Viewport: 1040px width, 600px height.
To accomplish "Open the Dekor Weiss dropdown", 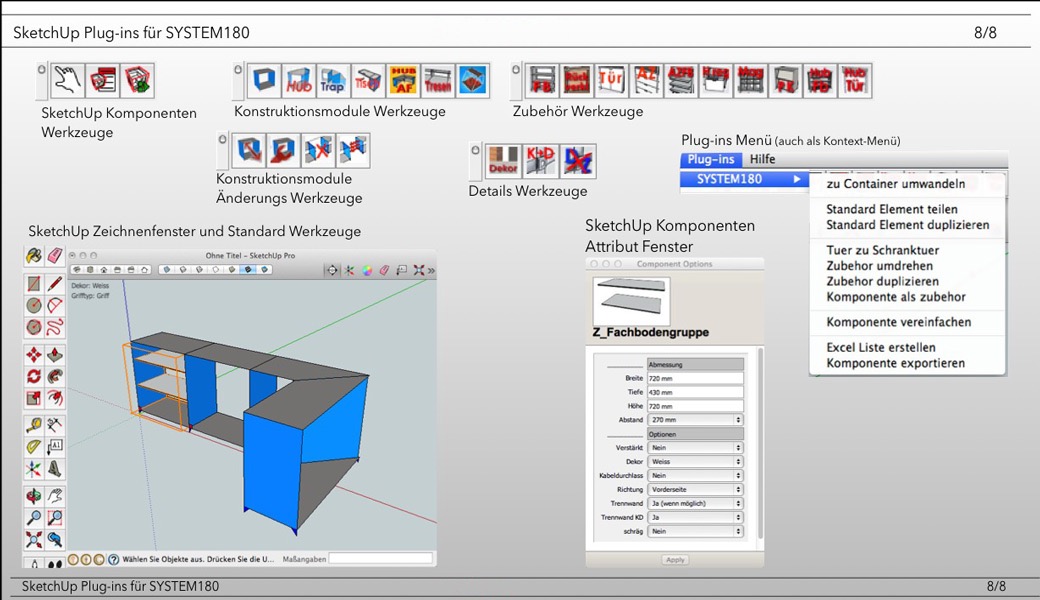I will coord(695,461).
